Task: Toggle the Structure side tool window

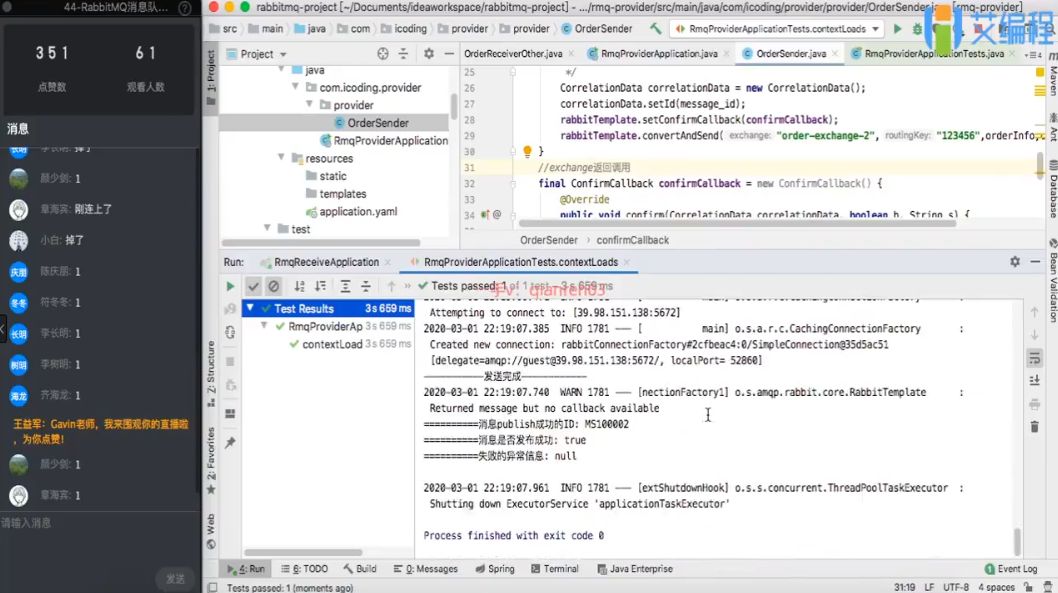Action: click(211, 374)
